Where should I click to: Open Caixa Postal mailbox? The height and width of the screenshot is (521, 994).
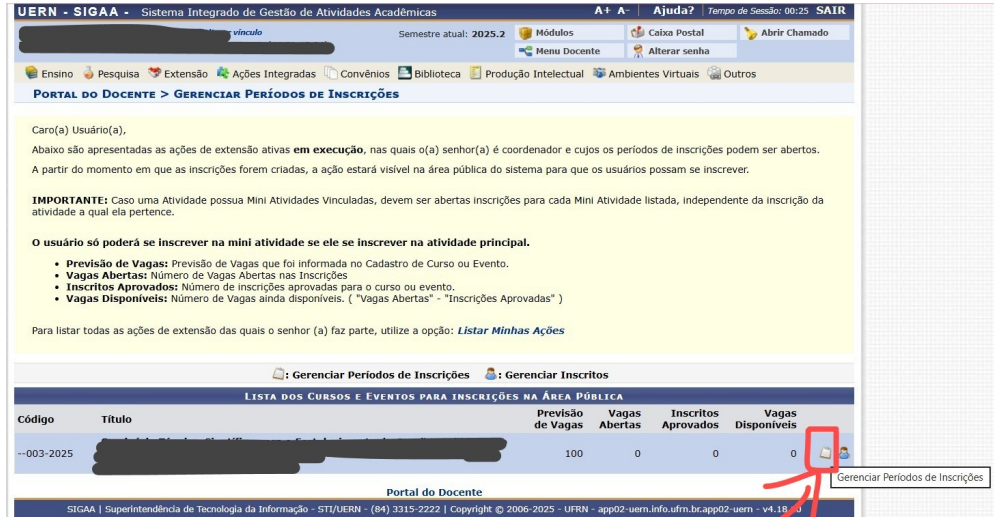coord(682,33)
